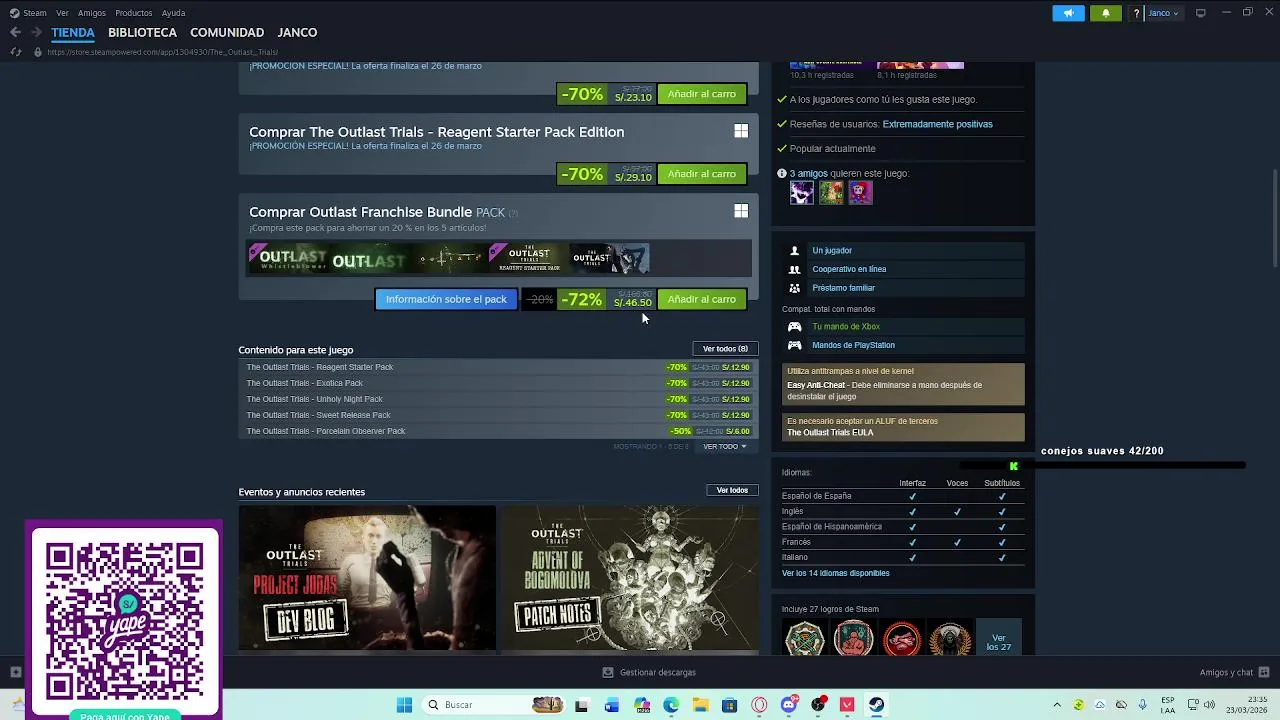The image size is (1280, 720).
Task: Click the single player person icon
Action: 795,251
